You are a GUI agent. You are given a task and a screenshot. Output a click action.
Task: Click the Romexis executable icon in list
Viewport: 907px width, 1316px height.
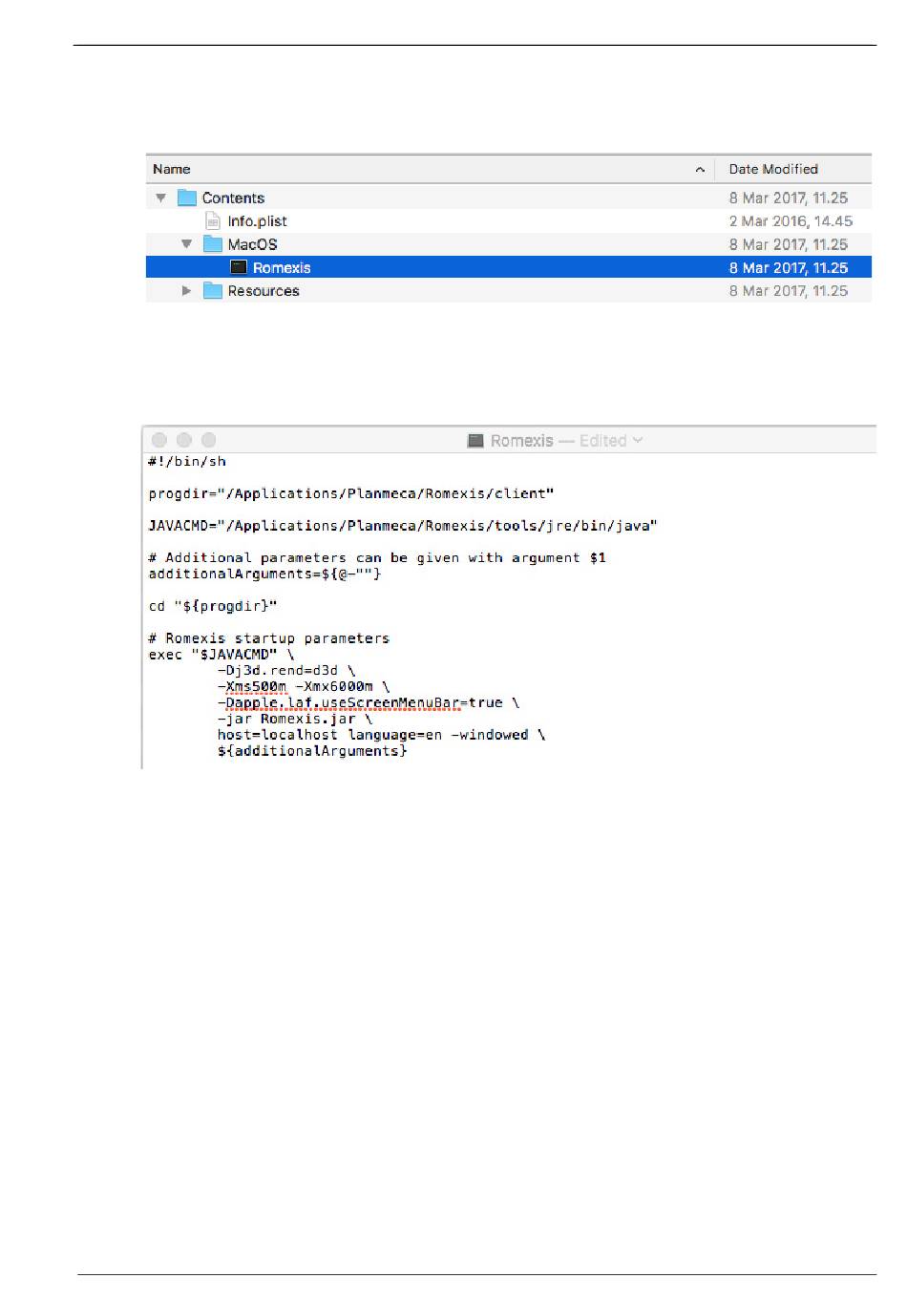click(239, 268)
